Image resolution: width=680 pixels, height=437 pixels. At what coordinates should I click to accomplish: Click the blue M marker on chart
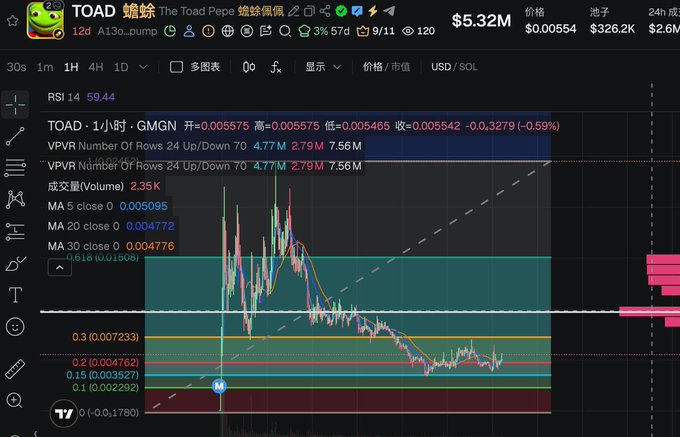coord(219,386)
